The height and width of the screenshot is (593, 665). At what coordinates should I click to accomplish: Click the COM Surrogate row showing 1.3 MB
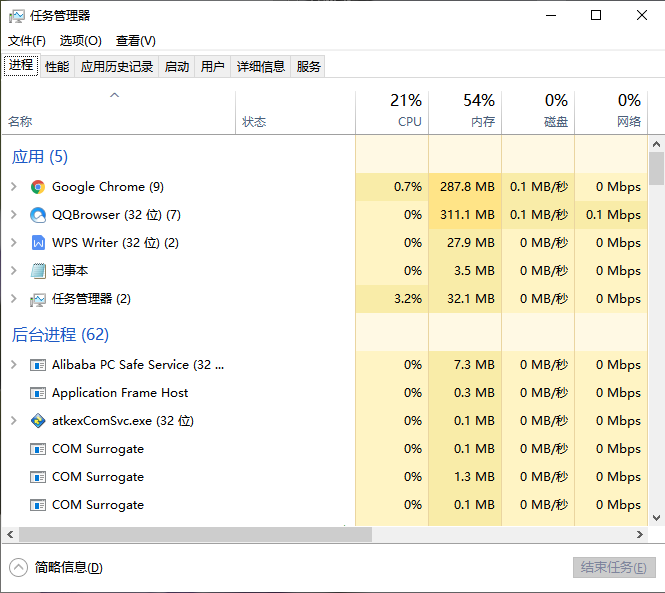[325, 477]
